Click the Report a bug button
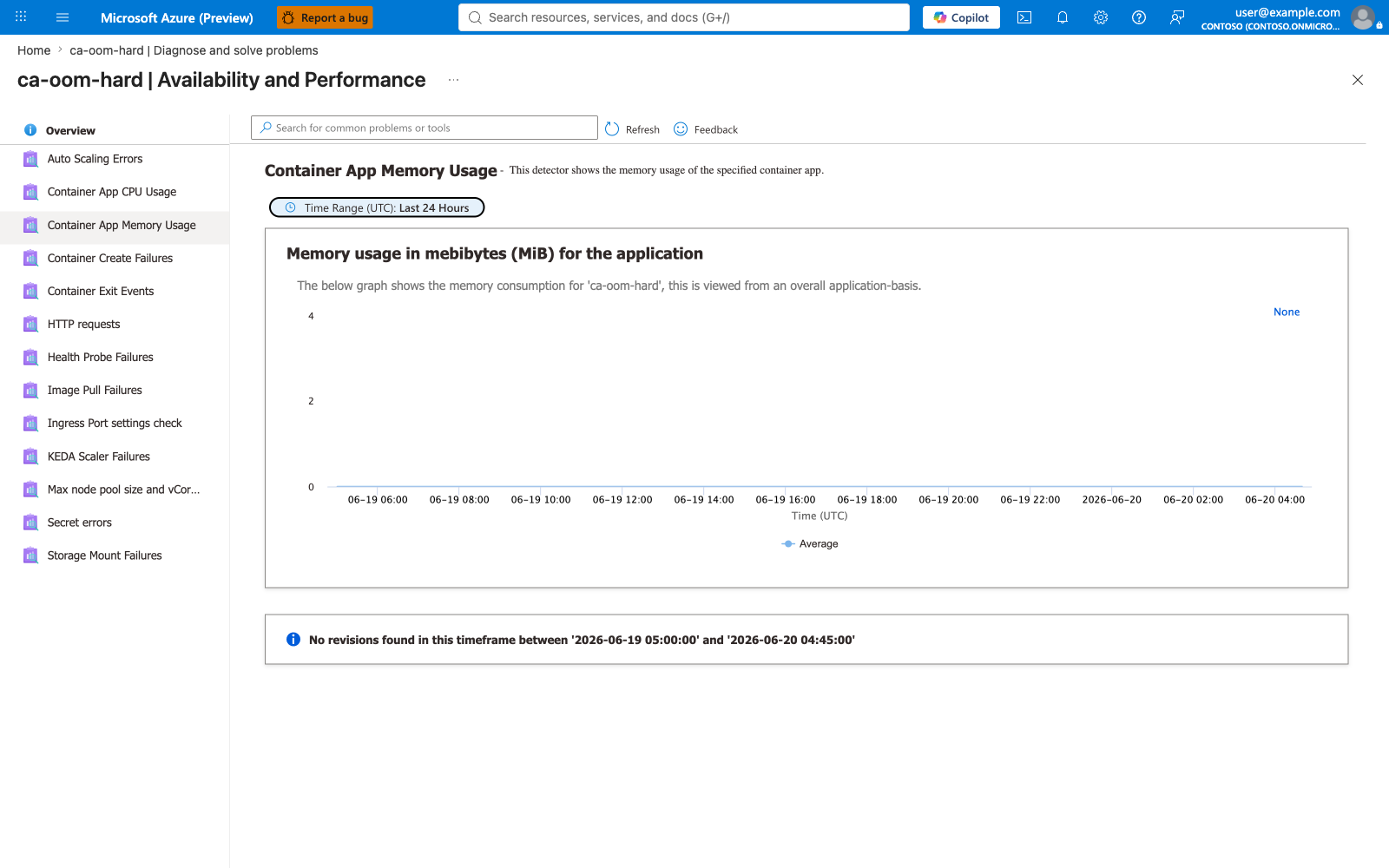The height and width of the screenshot is (868, 1389). tap(326, 17)
